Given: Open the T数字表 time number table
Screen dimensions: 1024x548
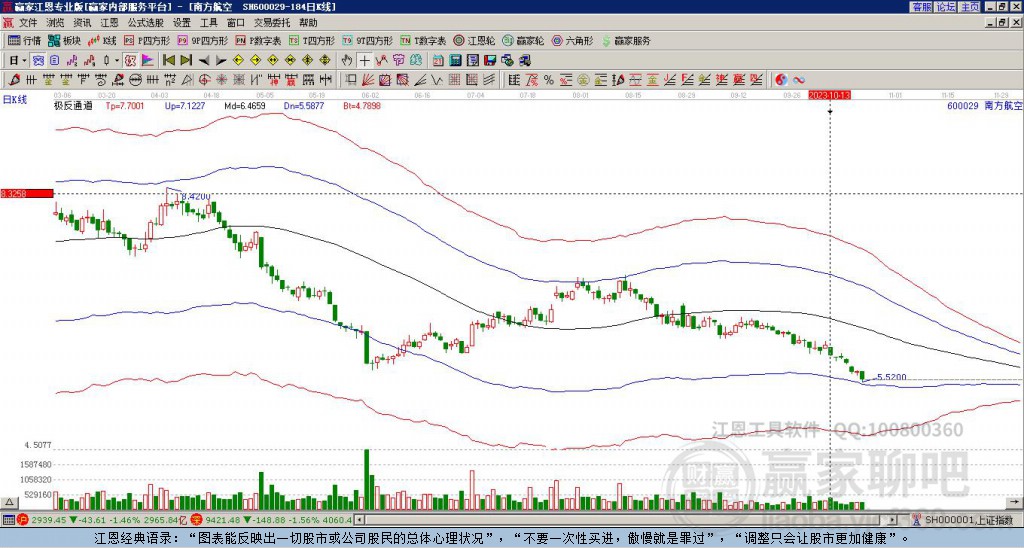Looking at the screenshot, I should coord(423,40).
